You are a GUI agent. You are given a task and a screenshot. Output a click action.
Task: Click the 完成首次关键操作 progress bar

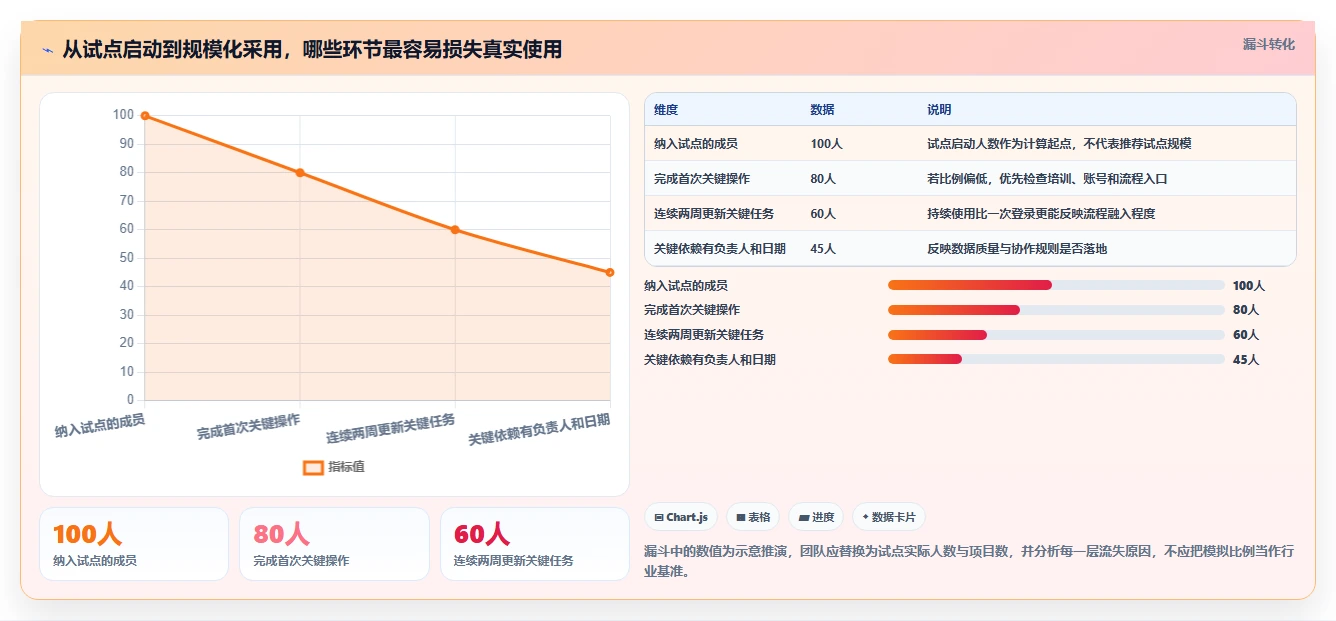point(1056,310)
